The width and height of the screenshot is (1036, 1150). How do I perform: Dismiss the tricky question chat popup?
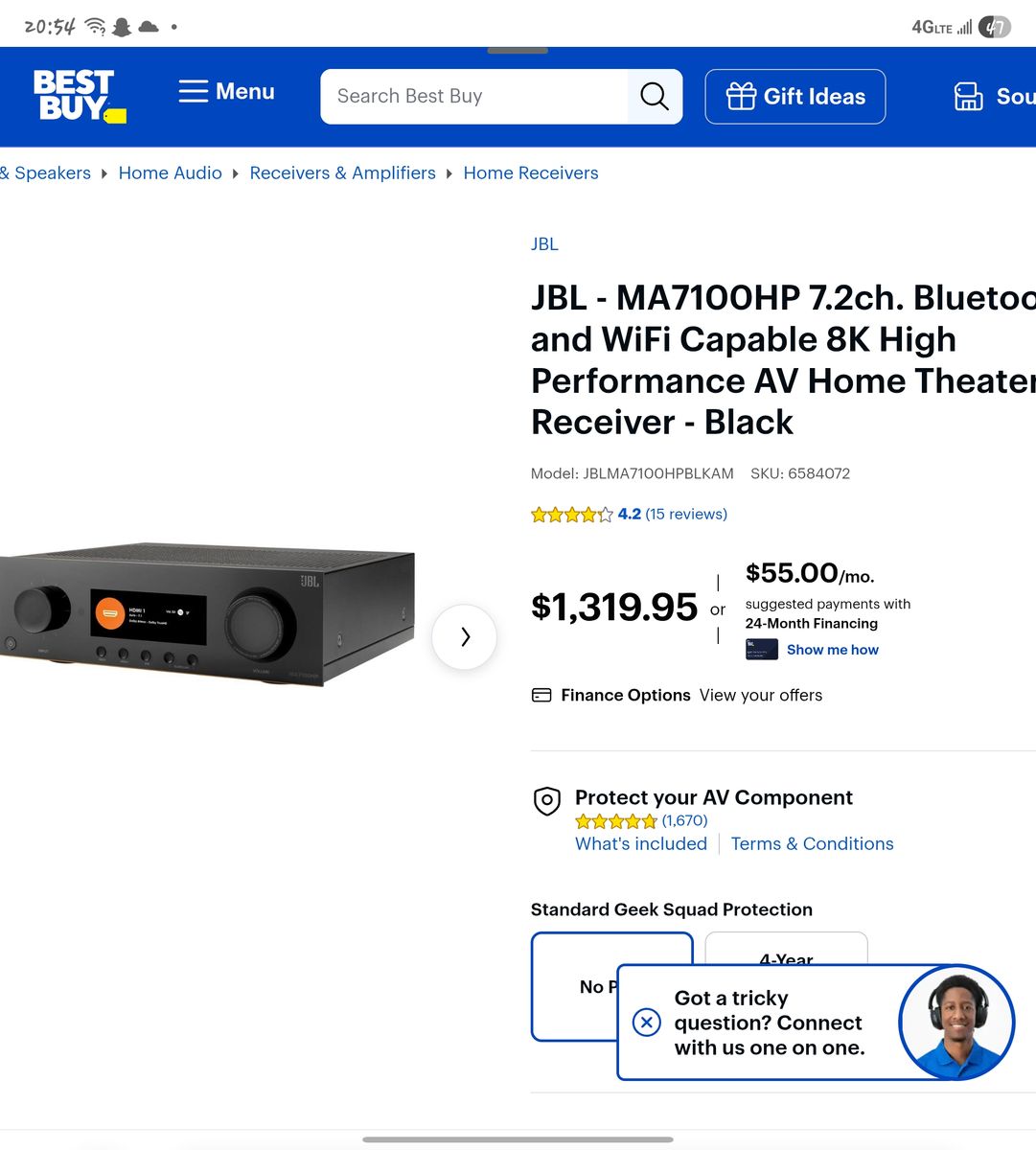(647, 1023)
